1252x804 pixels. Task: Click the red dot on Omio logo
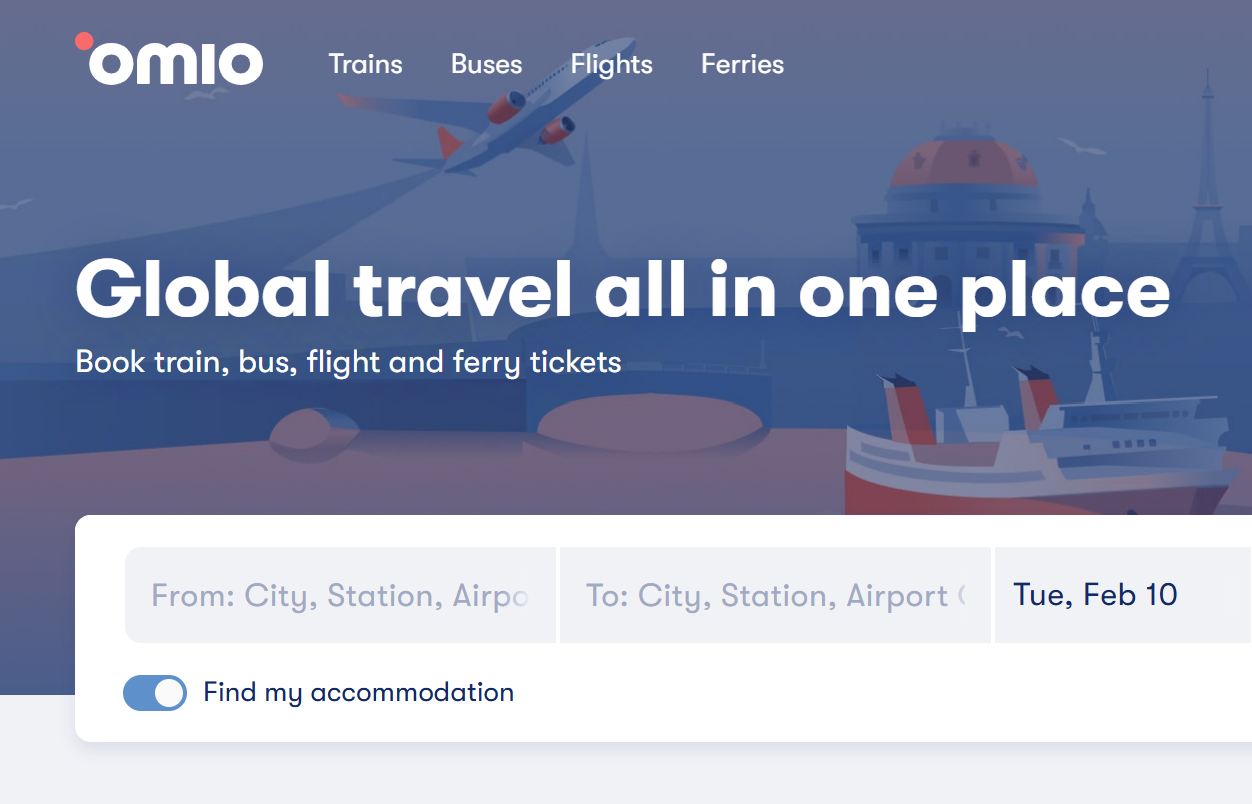[x=84, y=41]
